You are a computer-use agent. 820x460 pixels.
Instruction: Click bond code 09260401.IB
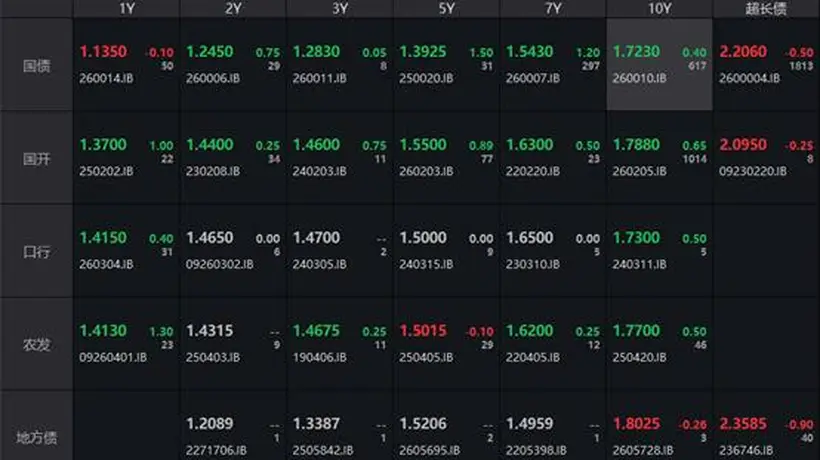coord(113,358)
